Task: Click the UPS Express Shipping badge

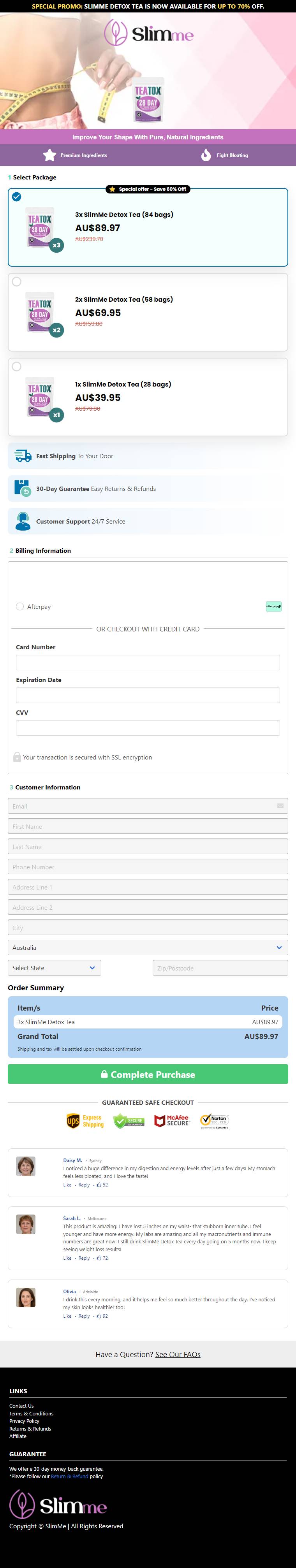Action: point(85,1121)
